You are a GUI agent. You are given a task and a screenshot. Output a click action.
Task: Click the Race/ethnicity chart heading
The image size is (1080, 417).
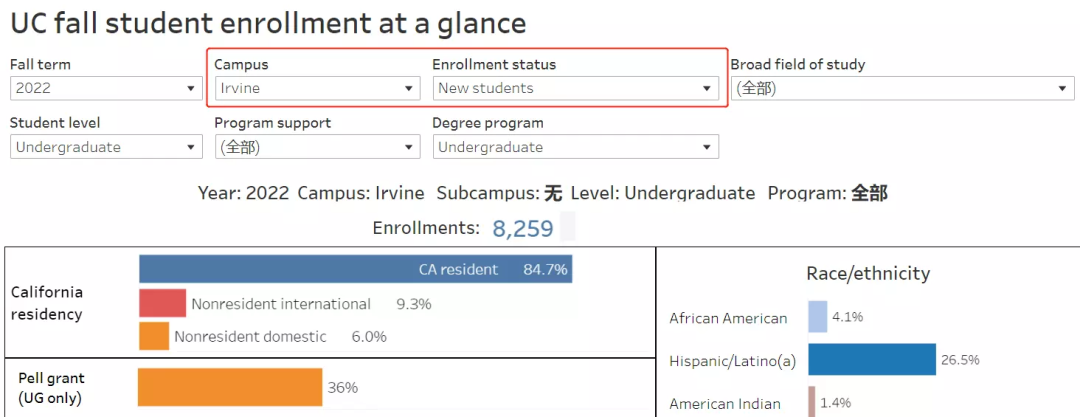pos(867,273)
